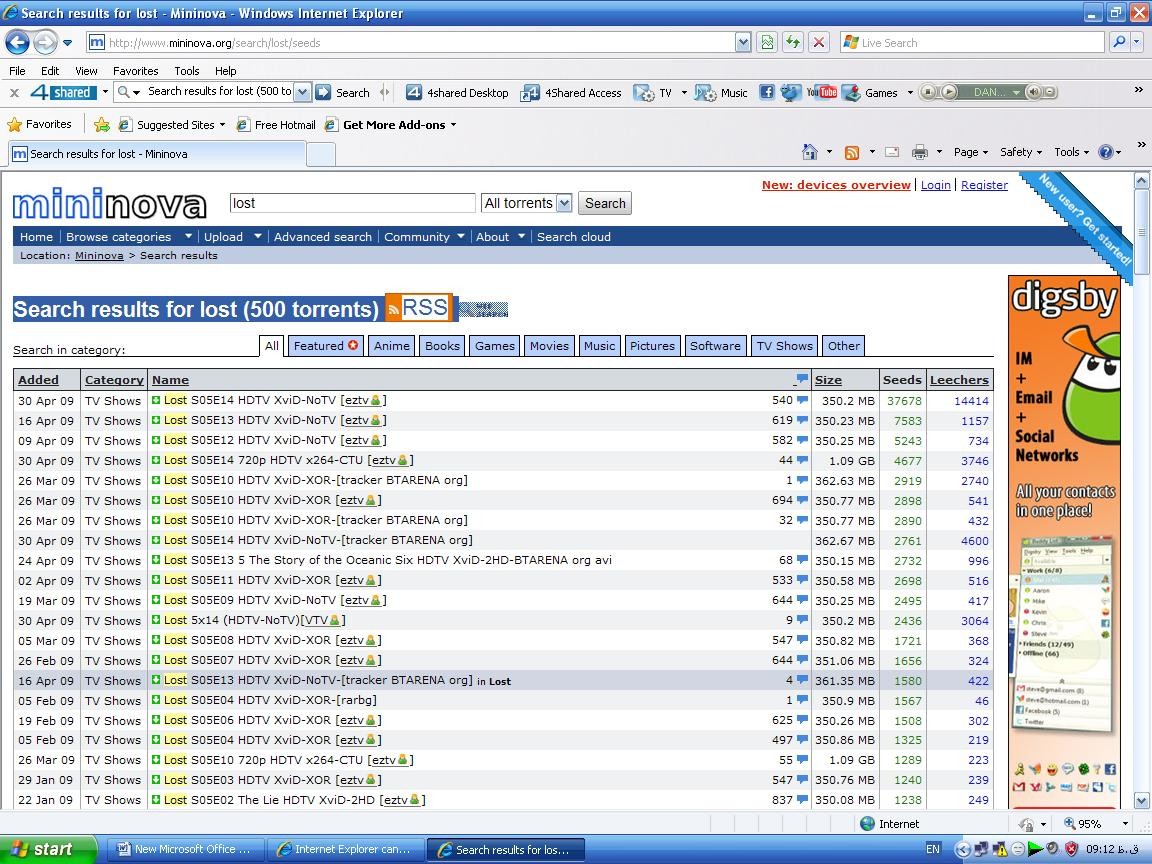
Task: Click the Login link
Action: click(935, 185)
